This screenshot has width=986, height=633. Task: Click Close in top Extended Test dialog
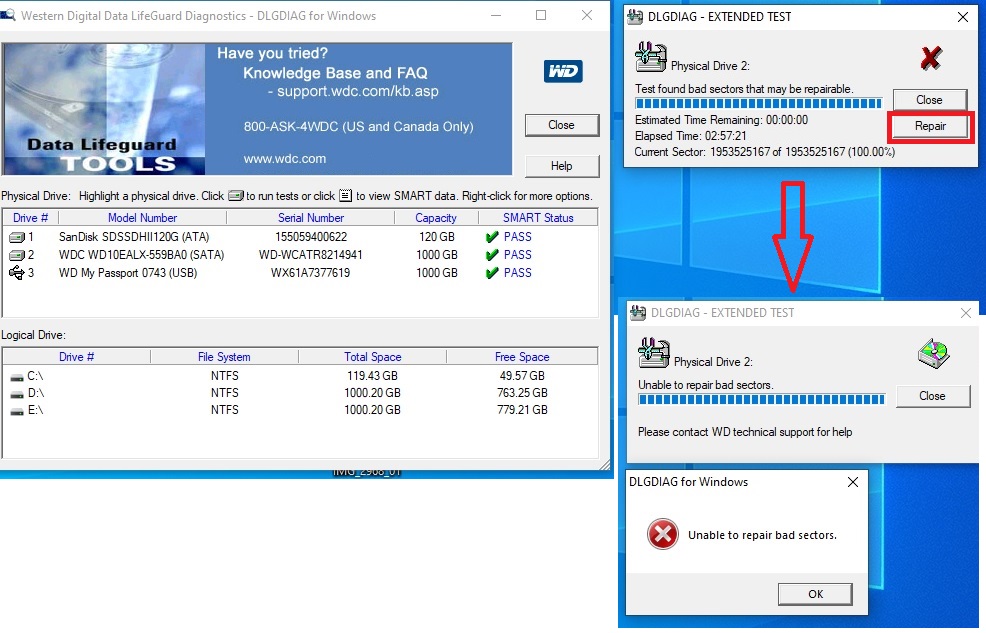(x=929, y=100)
